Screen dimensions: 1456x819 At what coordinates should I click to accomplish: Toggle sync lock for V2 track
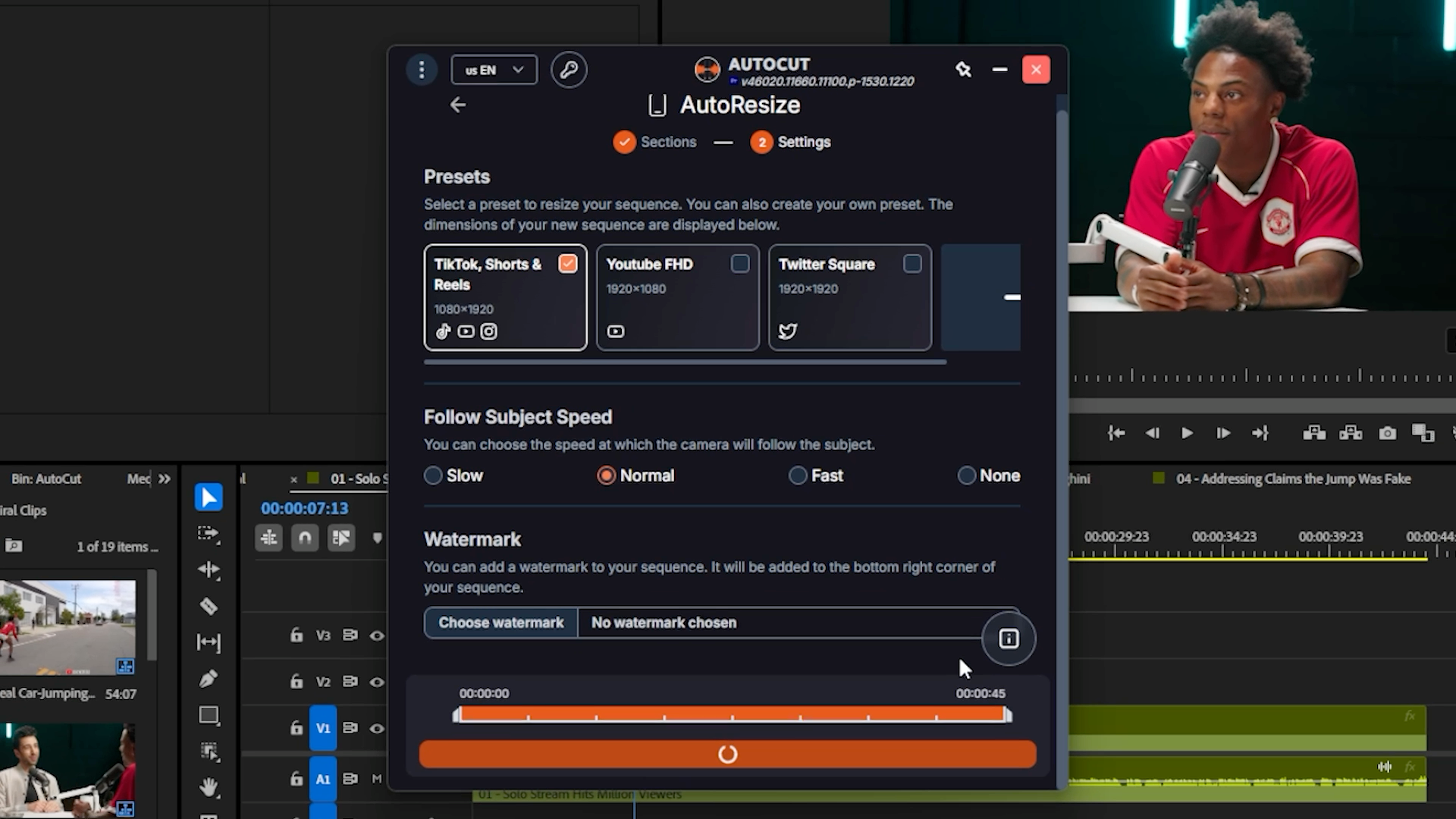coord(350,682)
